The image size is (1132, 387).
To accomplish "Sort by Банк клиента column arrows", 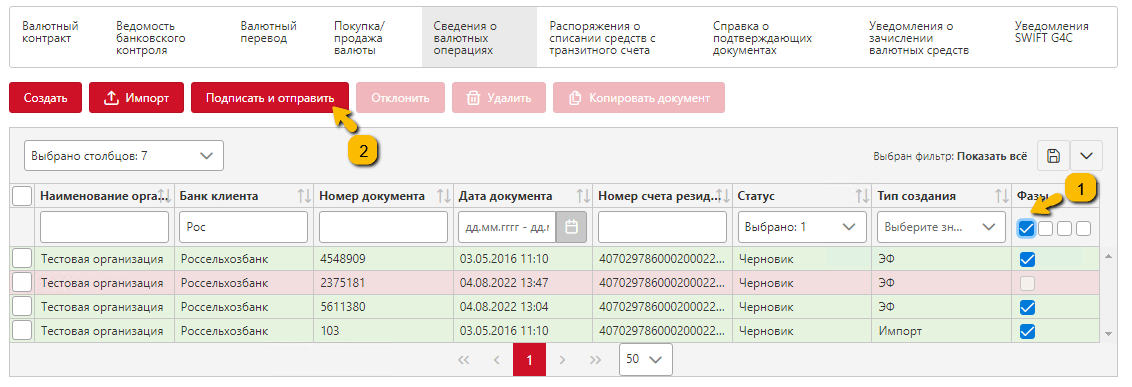I will point(304,196).
